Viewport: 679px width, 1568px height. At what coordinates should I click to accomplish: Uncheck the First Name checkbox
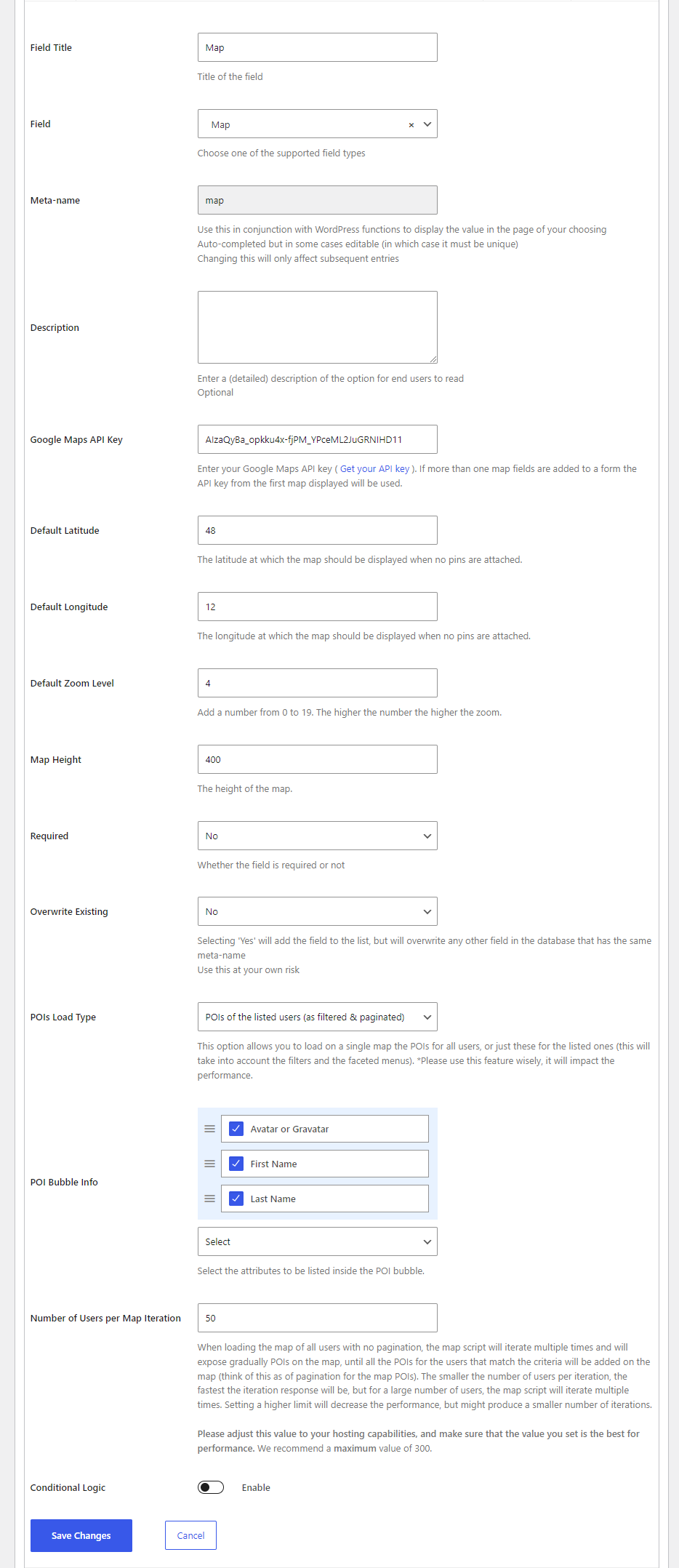point(236,1164)
